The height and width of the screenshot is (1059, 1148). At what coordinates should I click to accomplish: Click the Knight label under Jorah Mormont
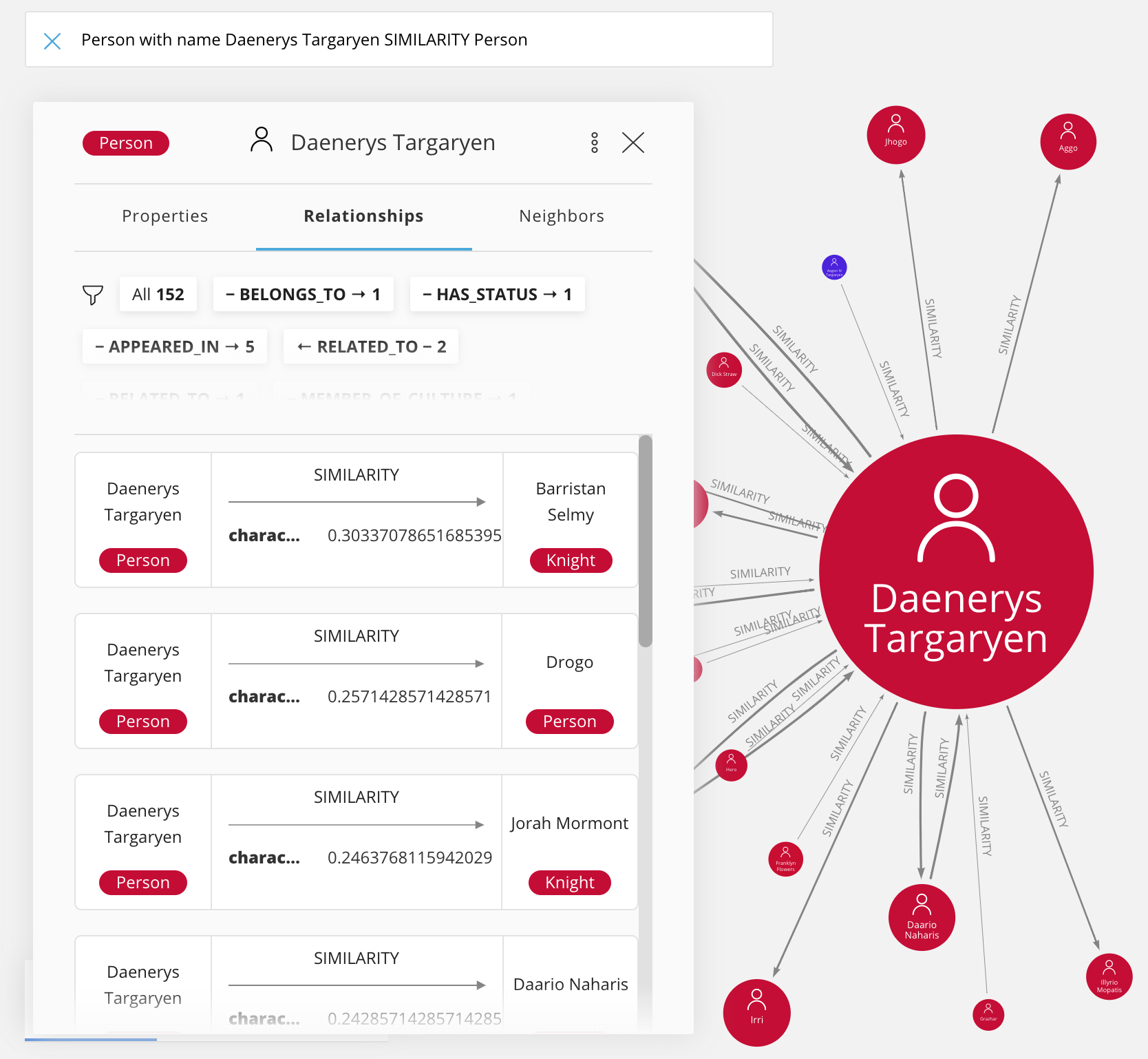[x=570, y=883]
